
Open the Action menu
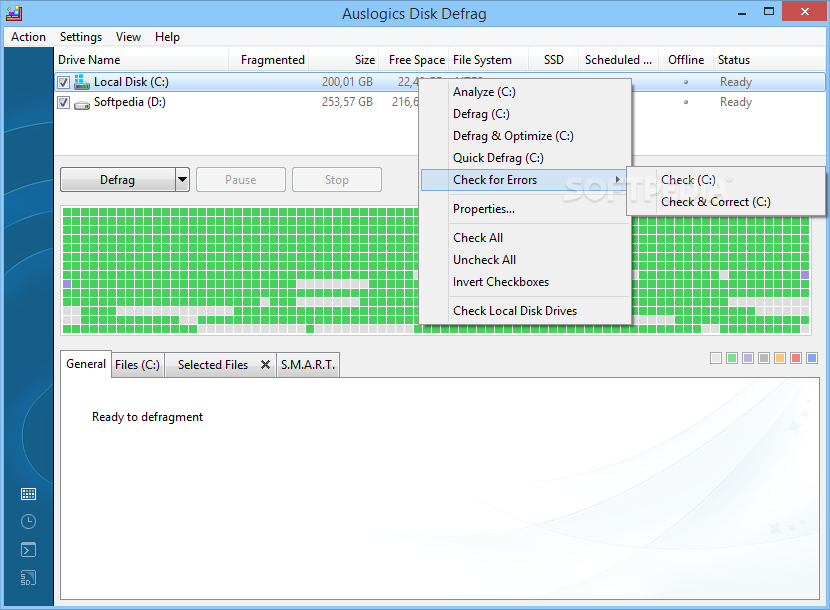[28, 37]
